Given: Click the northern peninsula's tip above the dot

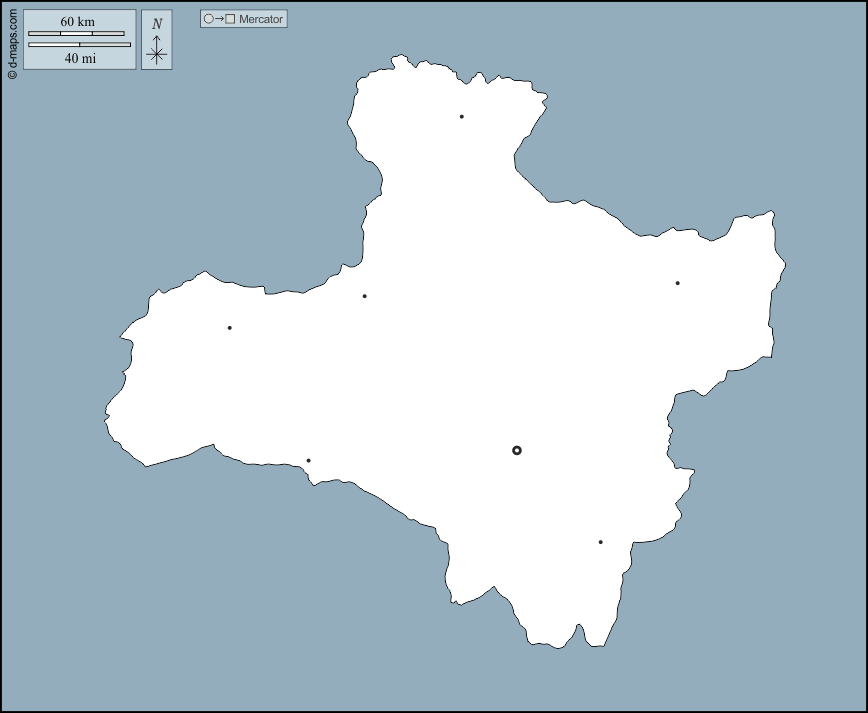Looking at the screenshot, I should tap(400, 60).
